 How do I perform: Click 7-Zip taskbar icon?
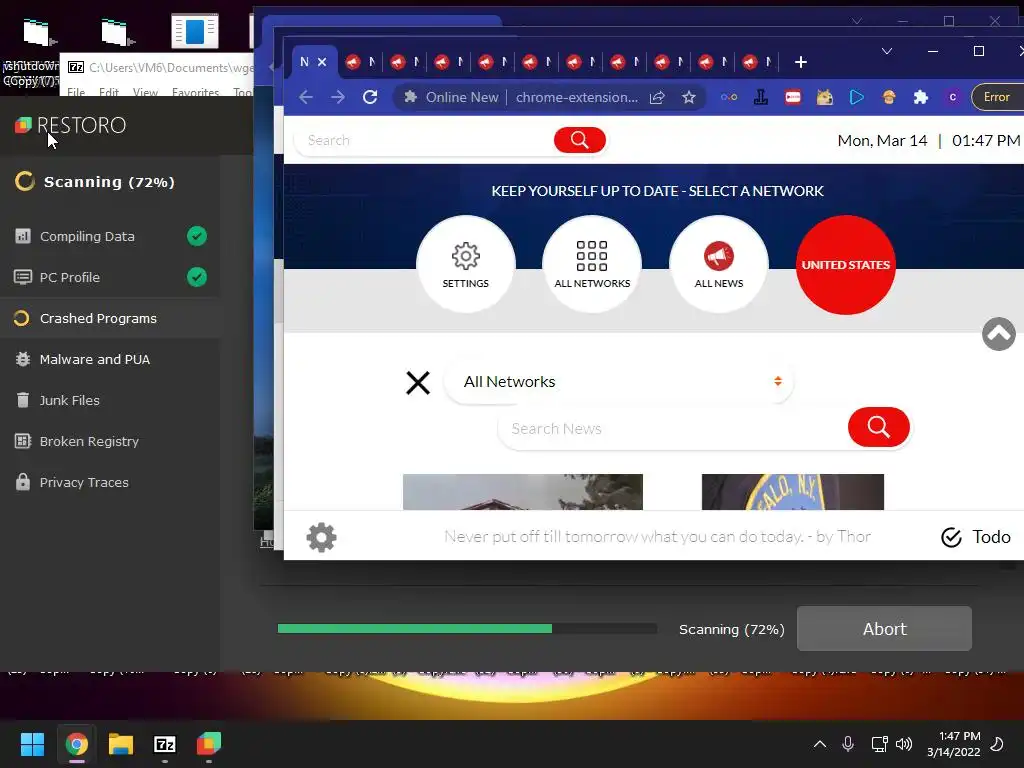(165, 744)
